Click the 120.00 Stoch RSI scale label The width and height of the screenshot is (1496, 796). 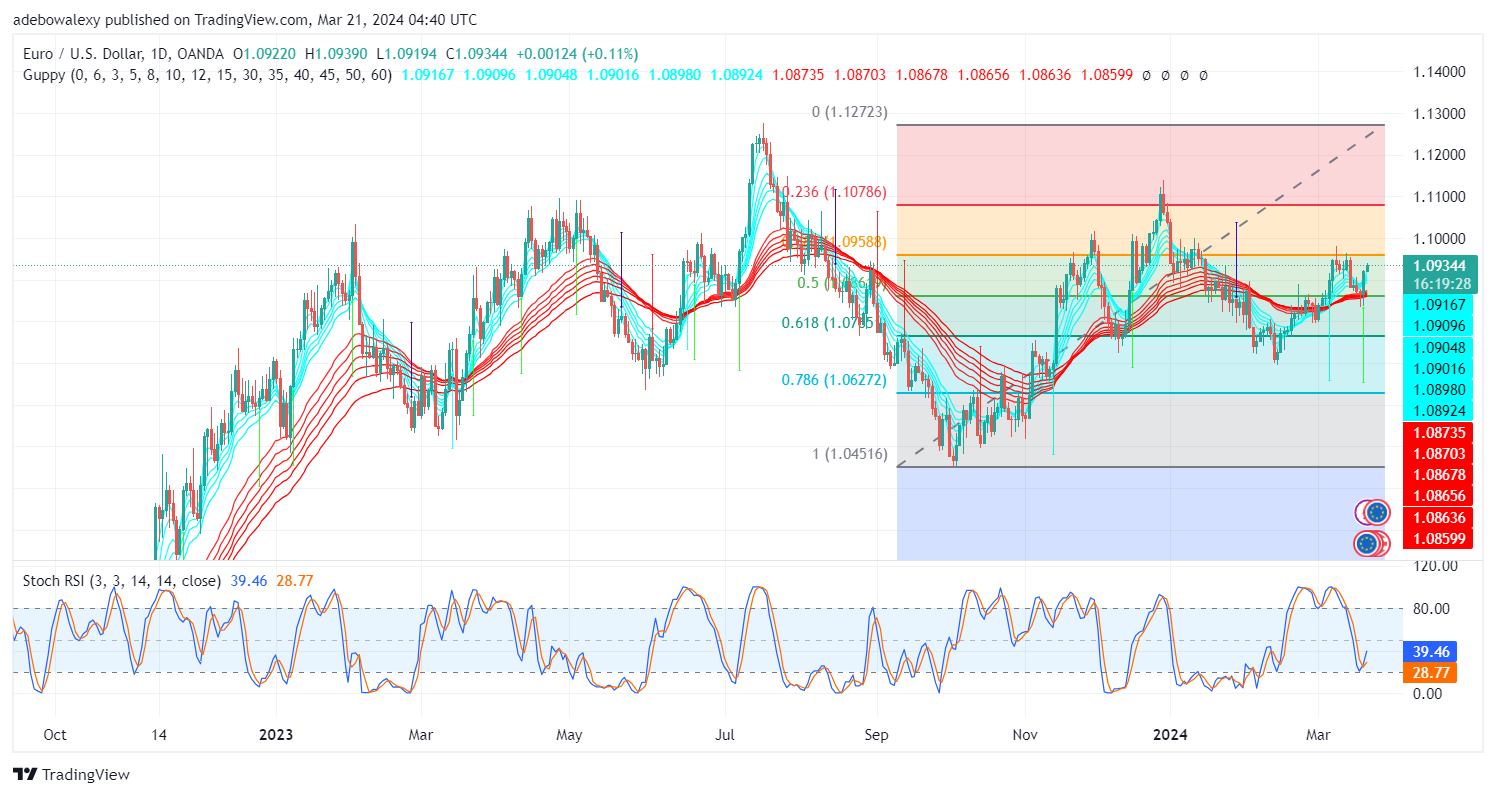click(1435, 566)
